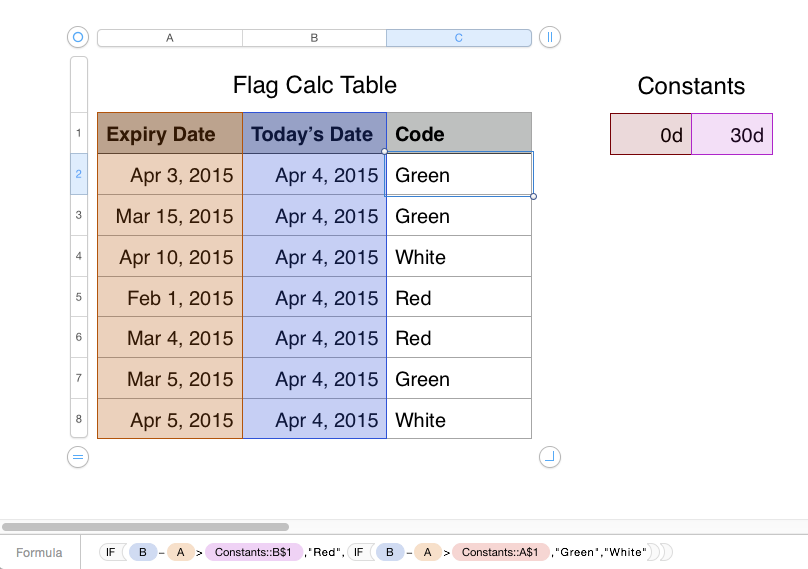808x569 pixels.
Task: Click the 30d cell in Constants table
Action: 732,135
